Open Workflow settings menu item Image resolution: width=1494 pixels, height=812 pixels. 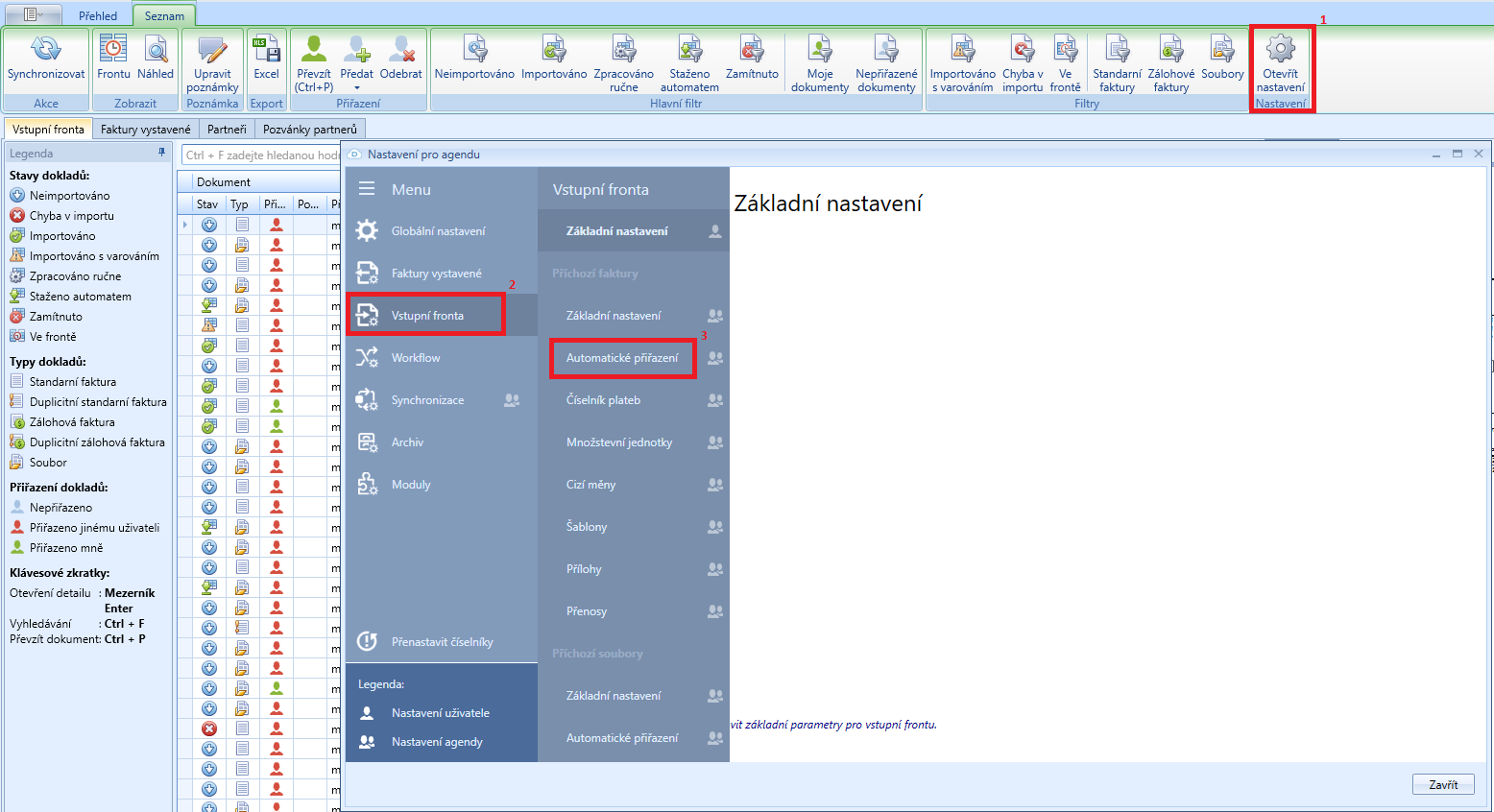416,358
